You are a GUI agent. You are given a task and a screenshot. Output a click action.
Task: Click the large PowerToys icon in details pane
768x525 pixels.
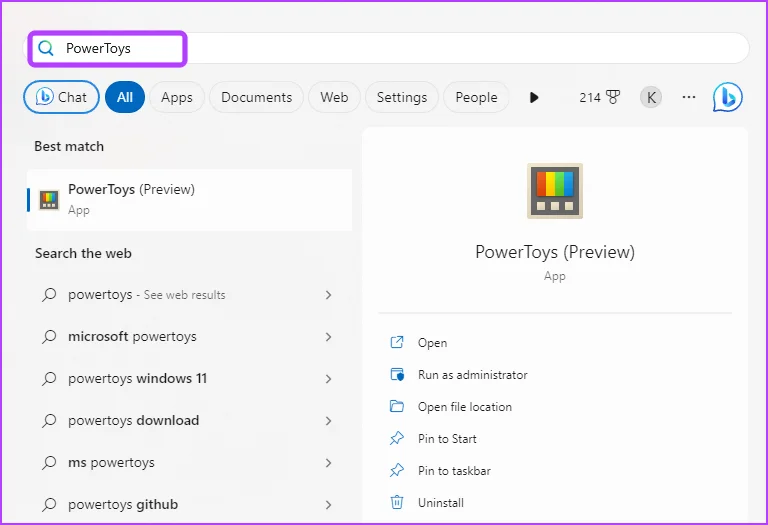click(555, 191)
